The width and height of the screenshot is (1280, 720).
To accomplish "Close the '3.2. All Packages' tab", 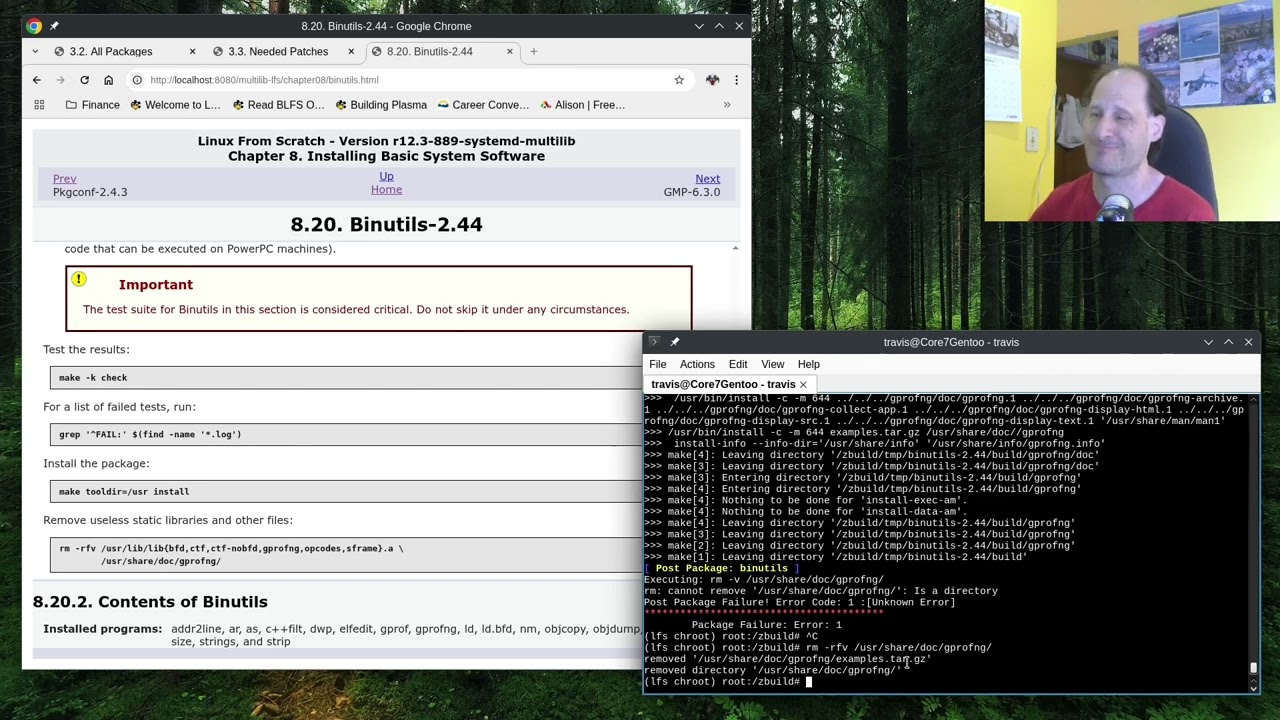I will click(x=192, y=51).
